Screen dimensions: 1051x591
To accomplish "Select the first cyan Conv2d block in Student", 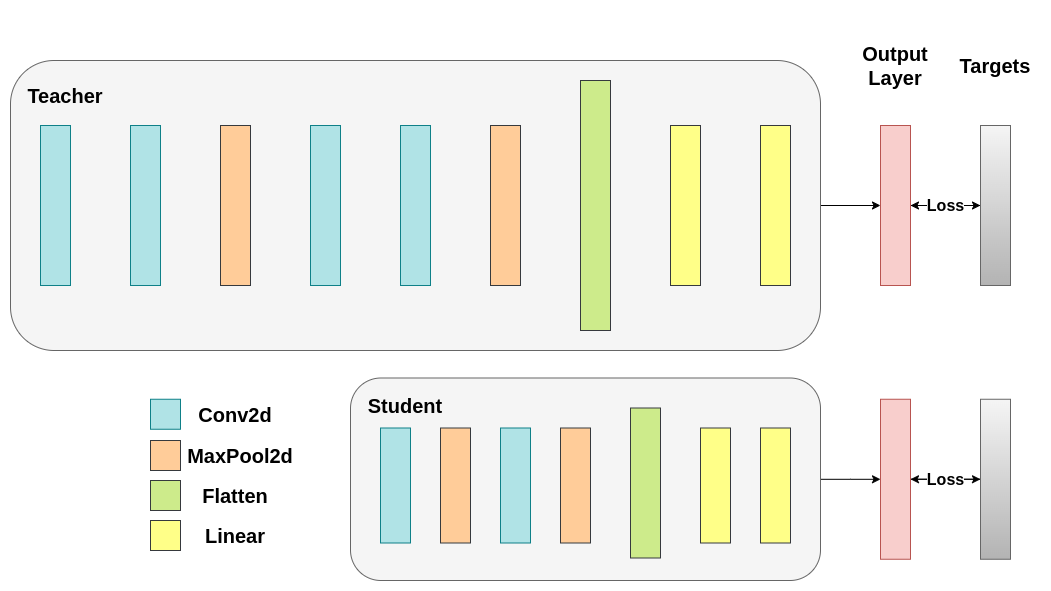I will point(395,485).
